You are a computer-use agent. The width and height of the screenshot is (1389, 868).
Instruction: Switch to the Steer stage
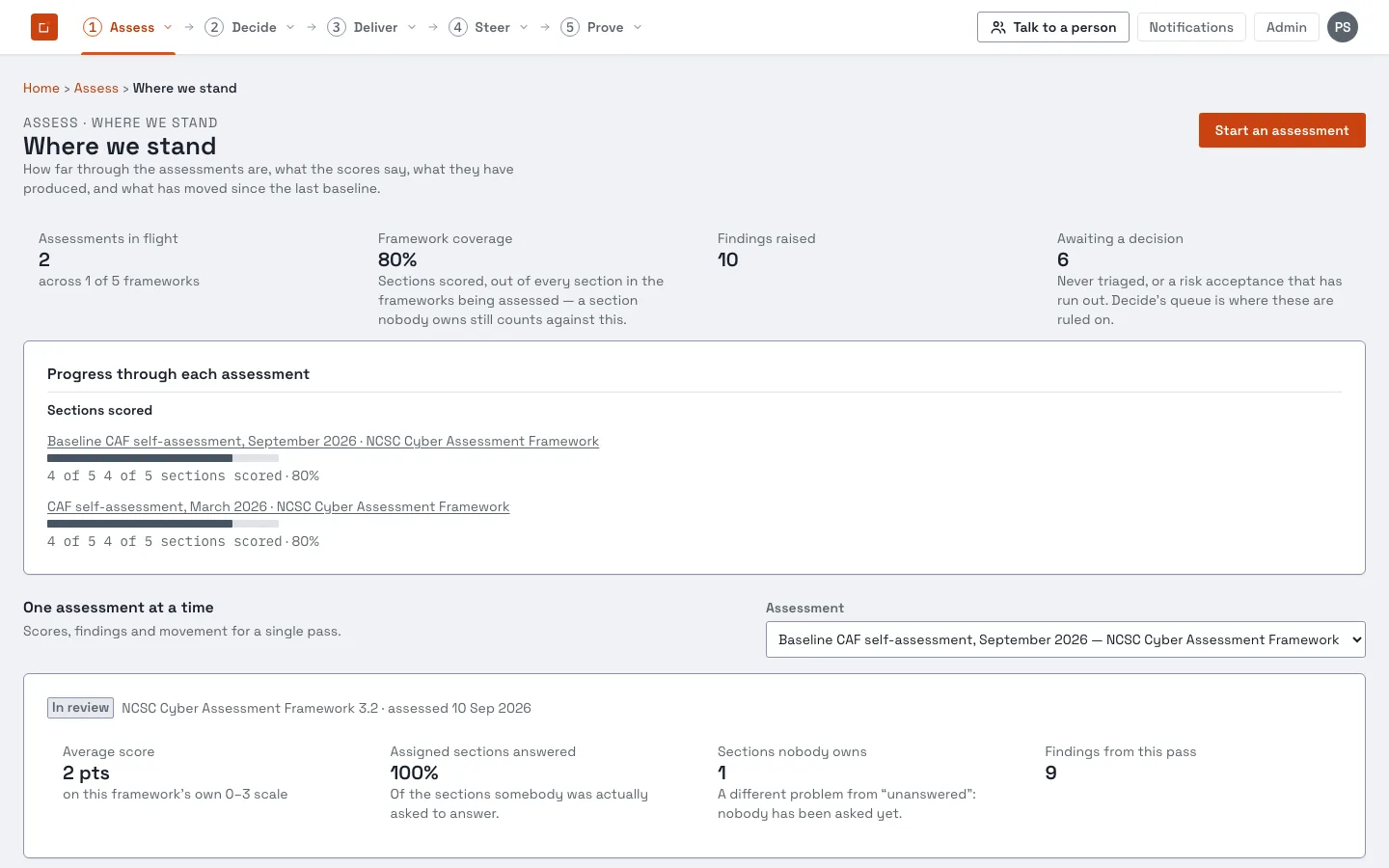tap(489, 27)
